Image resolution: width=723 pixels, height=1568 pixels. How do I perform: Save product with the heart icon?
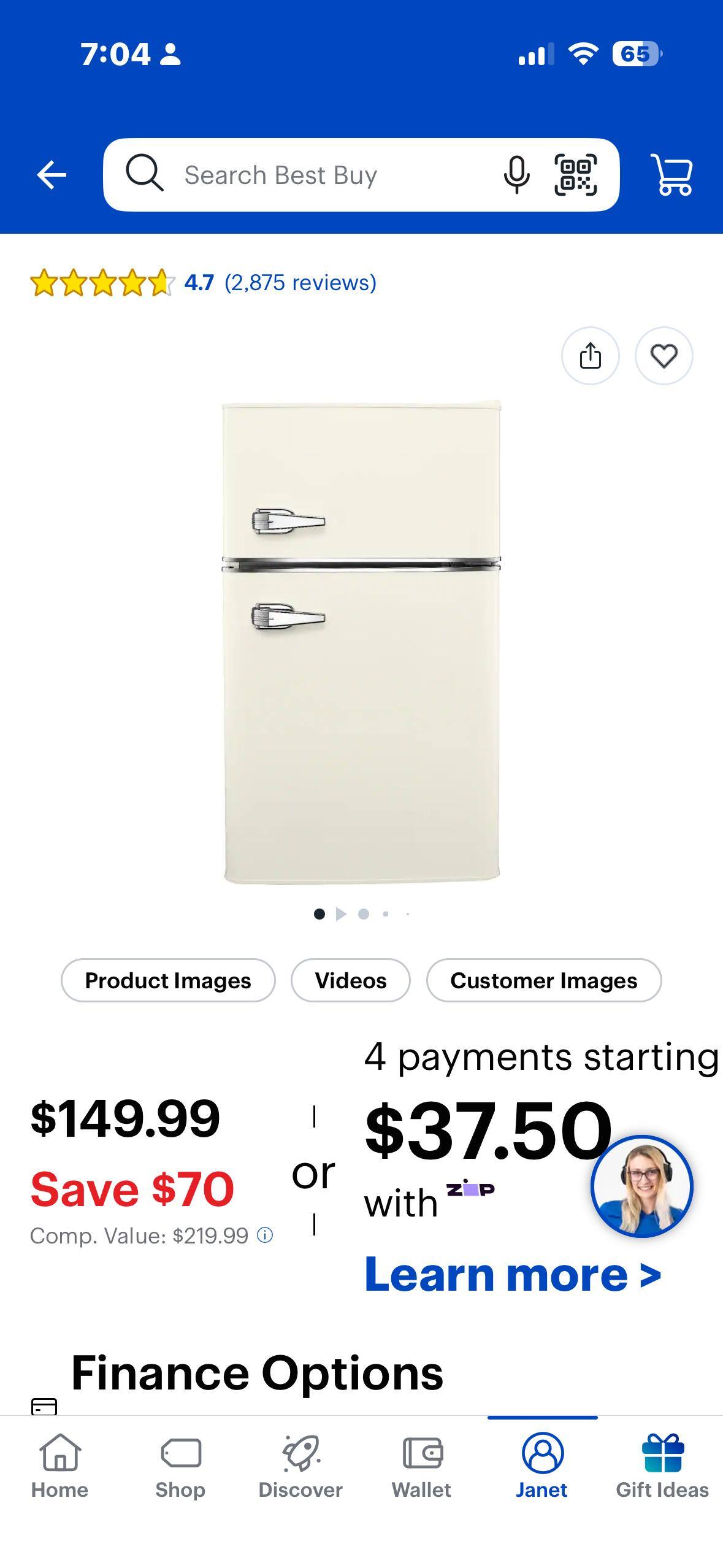pyautogui.click(x=664, y=356)
